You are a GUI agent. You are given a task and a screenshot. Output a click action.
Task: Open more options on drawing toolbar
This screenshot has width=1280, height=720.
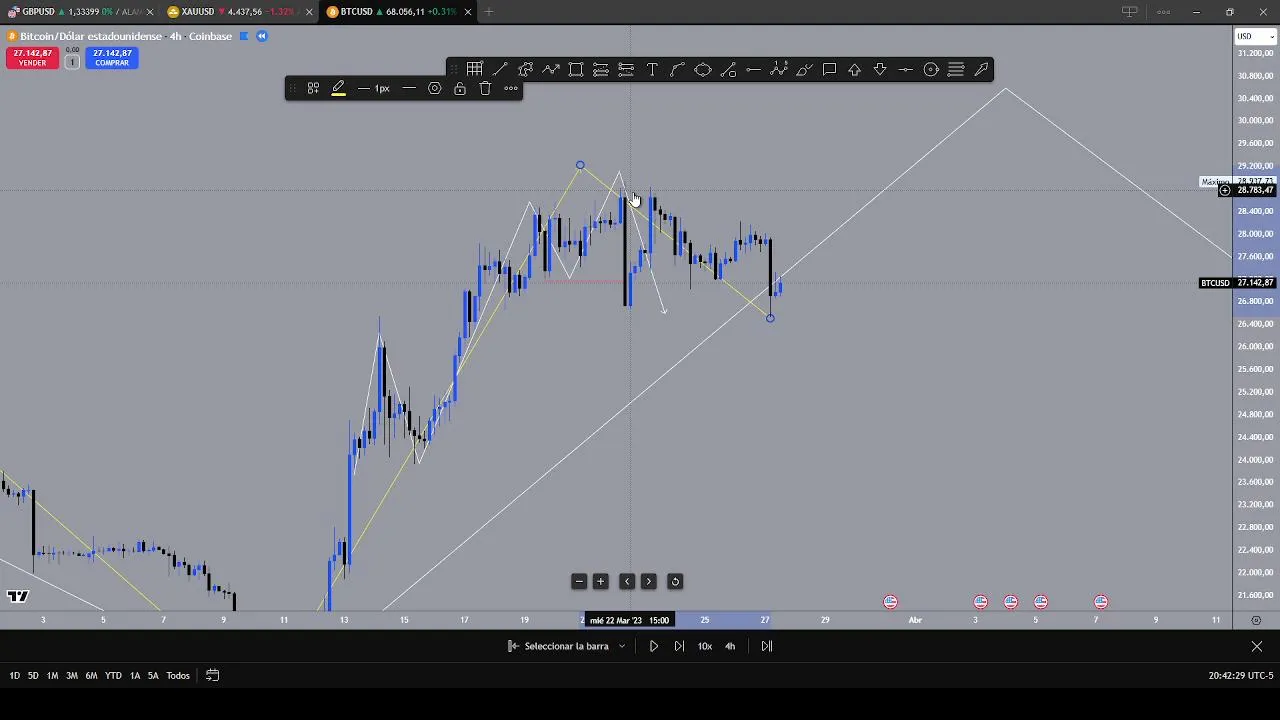(511, 88)
